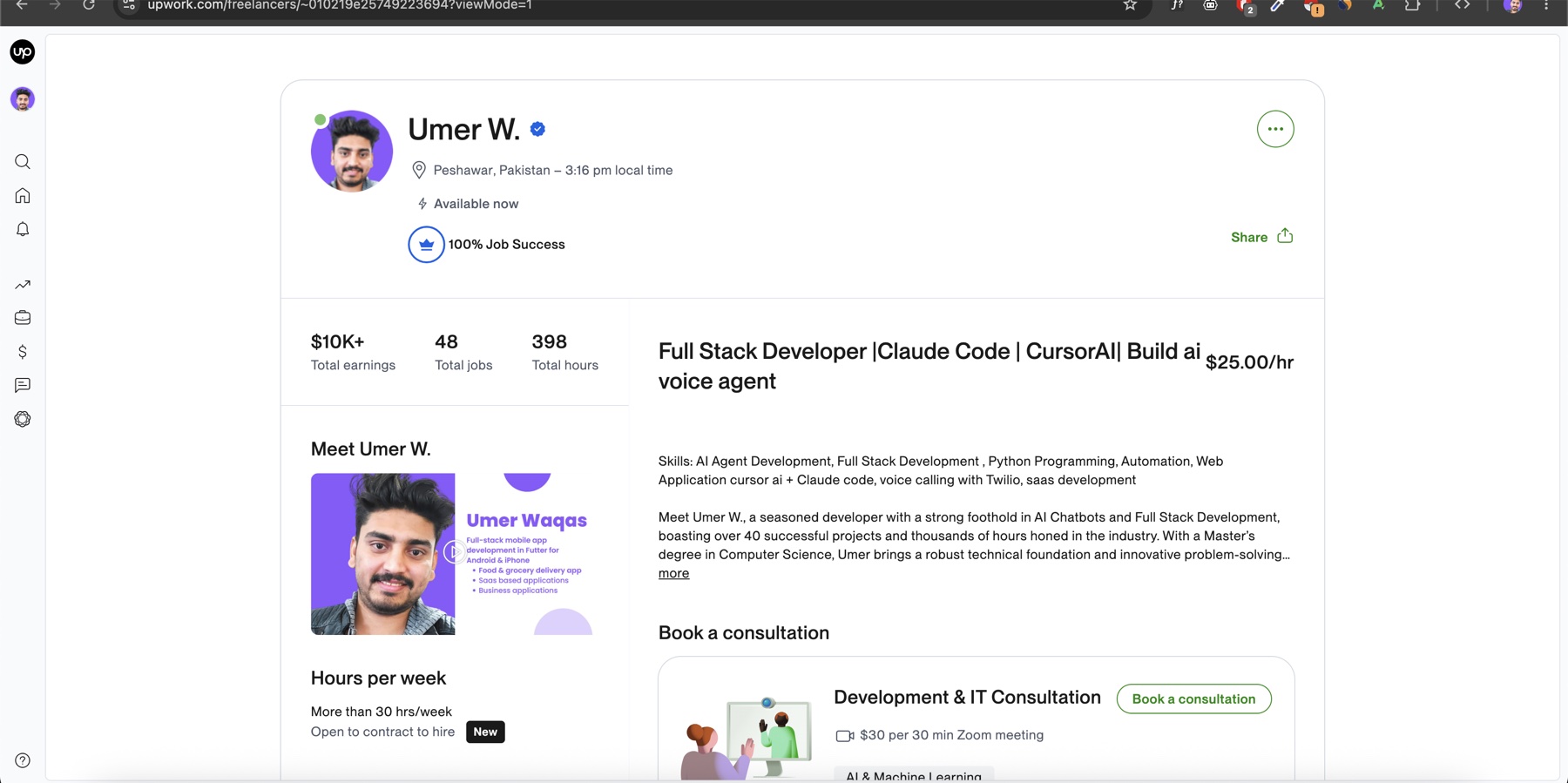This screenshot has width=1568, height=783.
Task: Click the 'Hours per week' heading
Action: pos(378,678)
